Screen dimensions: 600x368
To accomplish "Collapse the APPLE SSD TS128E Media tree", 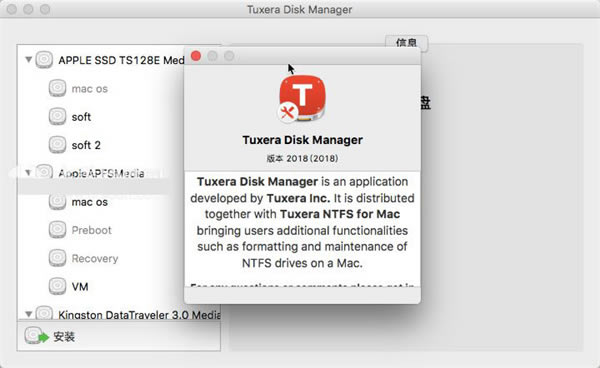I will [x=28, y=60].
